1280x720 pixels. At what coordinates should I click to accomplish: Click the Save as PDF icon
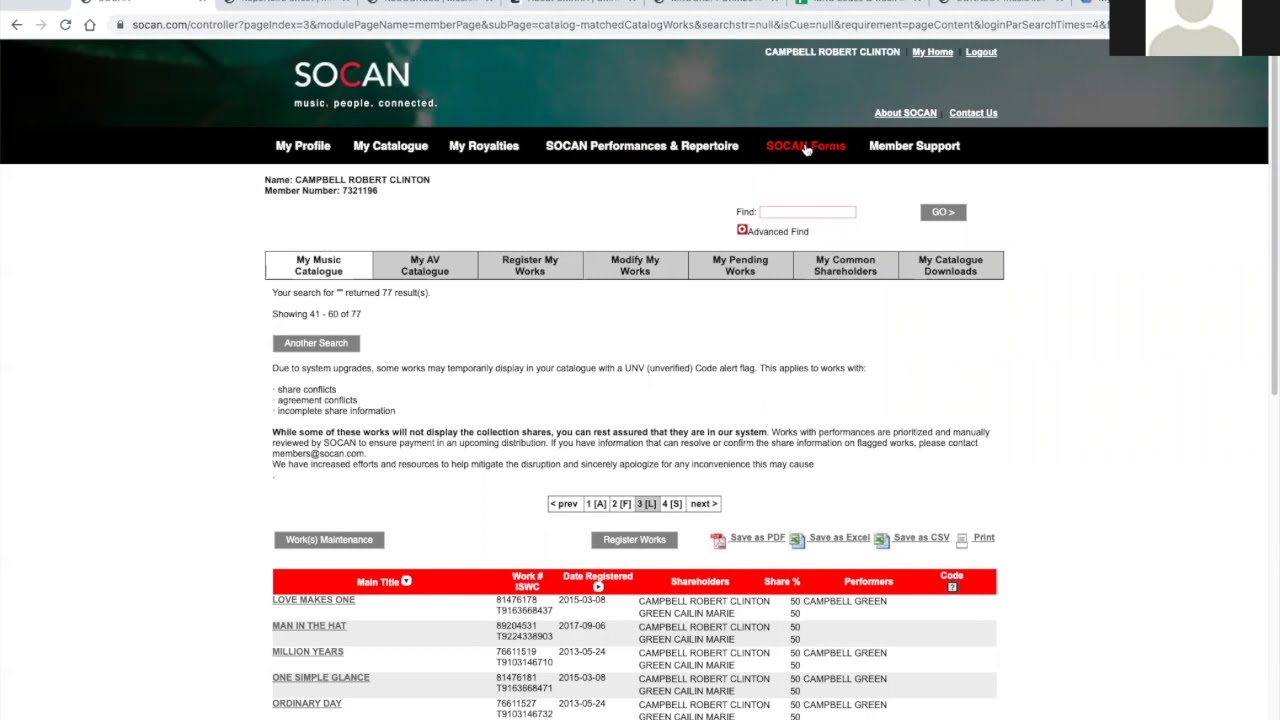[x=718, y=540]
